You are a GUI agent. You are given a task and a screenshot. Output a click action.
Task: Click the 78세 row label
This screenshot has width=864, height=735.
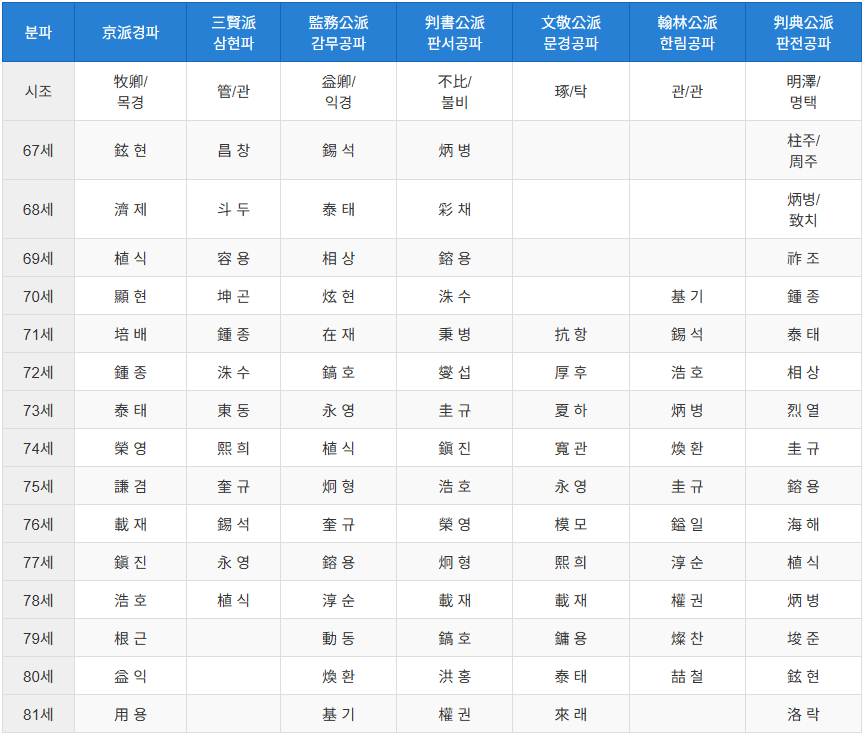tap(38, 600)
